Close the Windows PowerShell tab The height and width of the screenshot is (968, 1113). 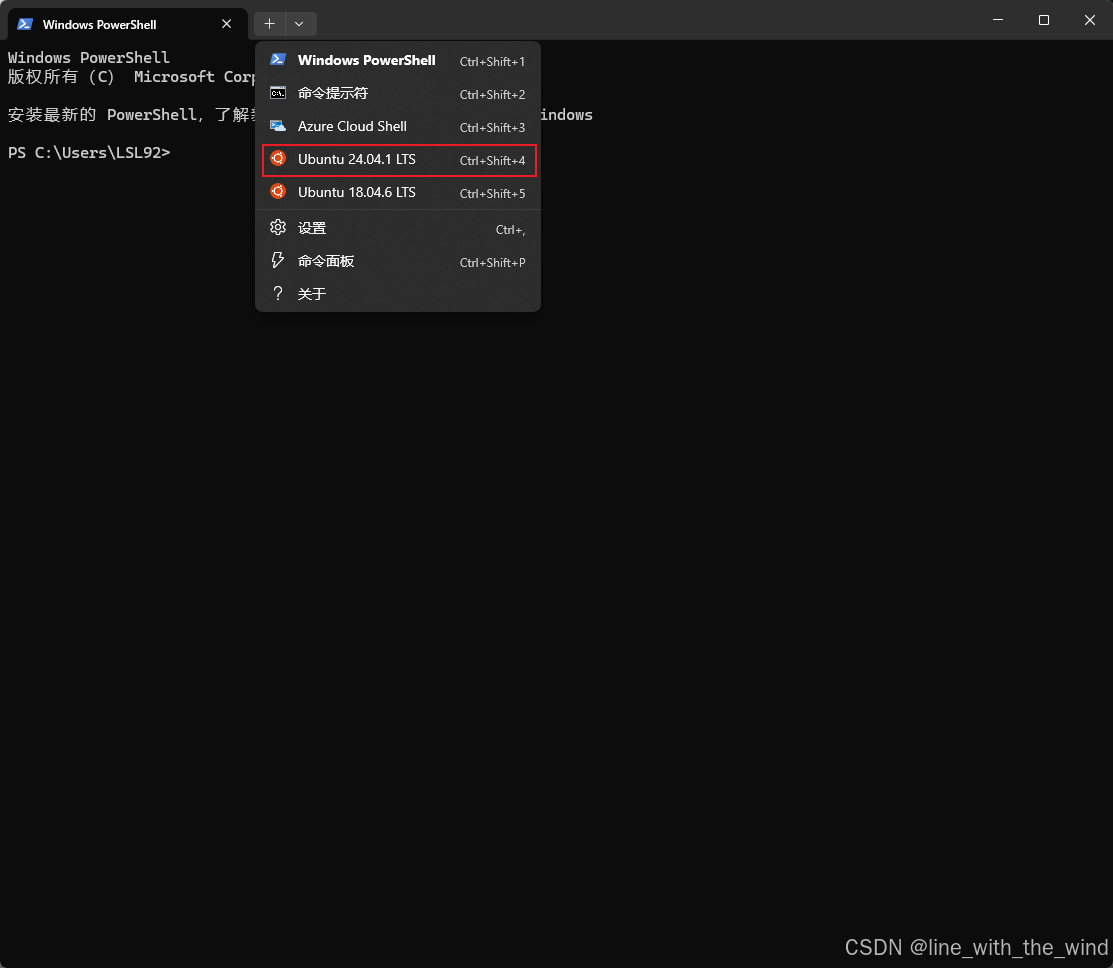(226, 24)
